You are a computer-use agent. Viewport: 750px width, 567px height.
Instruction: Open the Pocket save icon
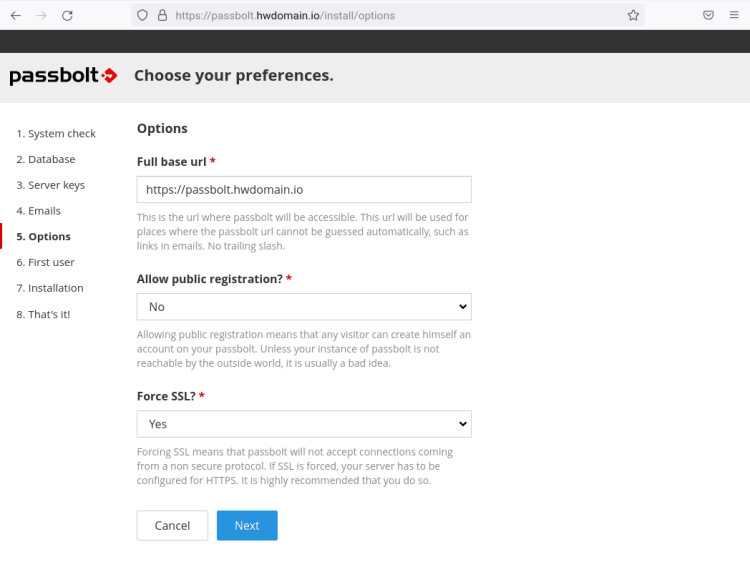[x=708, y=15]
